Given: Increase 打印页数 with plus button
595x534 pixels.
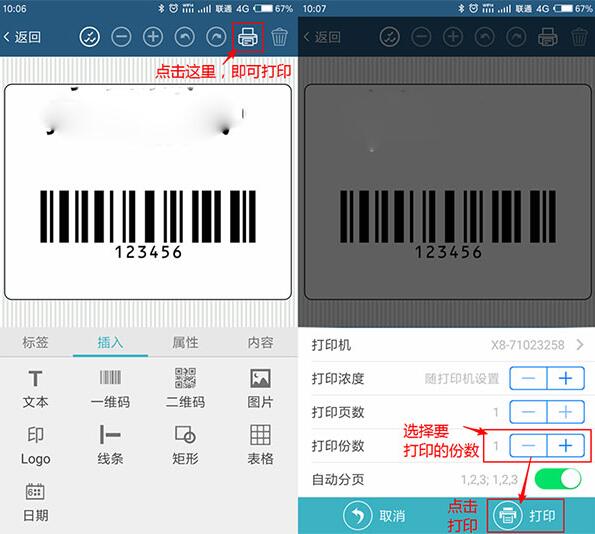Looking at the screenshot, I should pyautogui.click(x=565, y=412).
